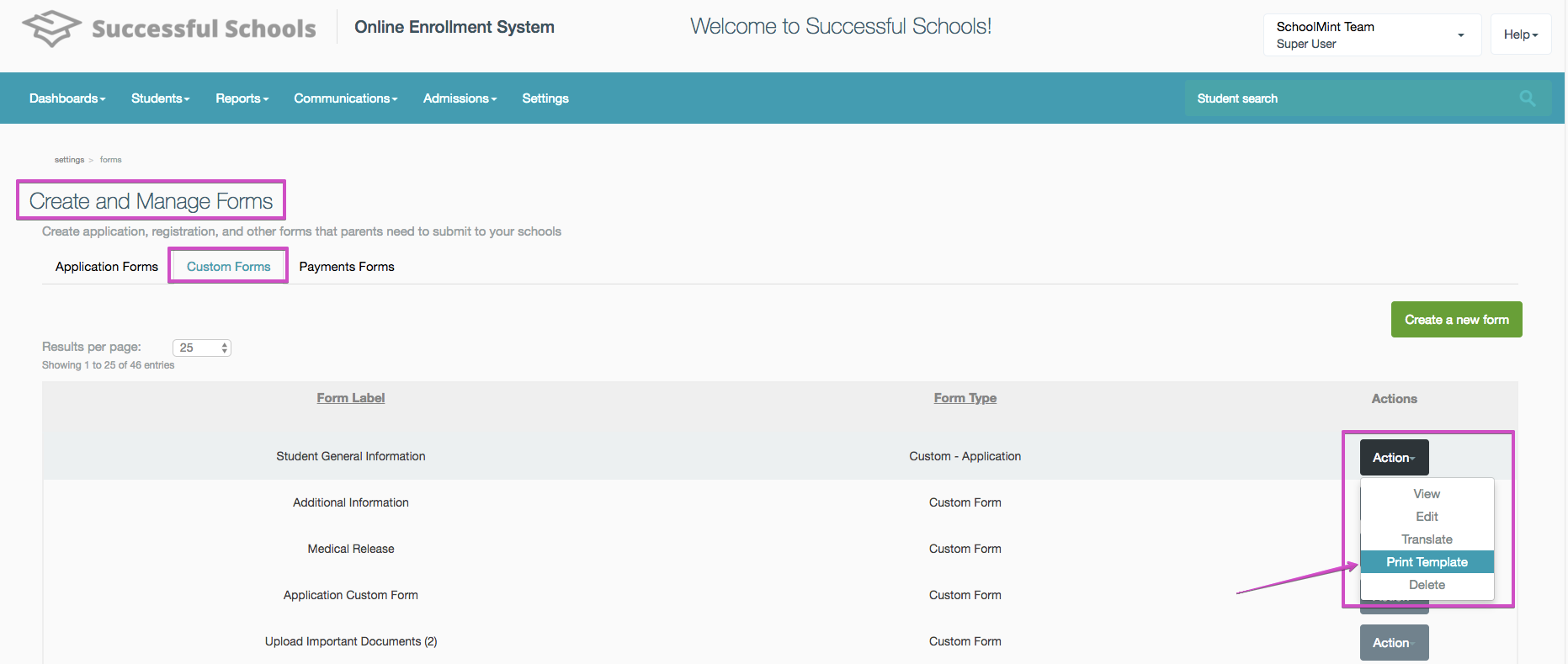Click the settings breadcrumb link
This screenshot has height=664, width=1568.
coord(69,160)
